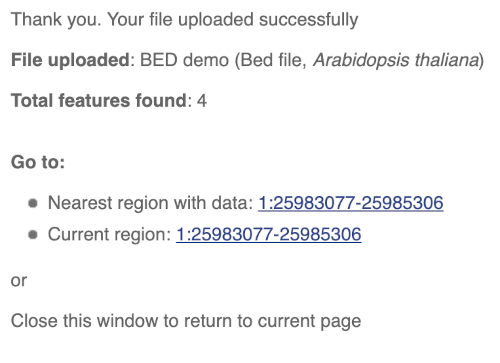Click the bold 'File uploaded' label
Image resolution: width=500 pixels, height=363 pixels.
click(70, 60)
